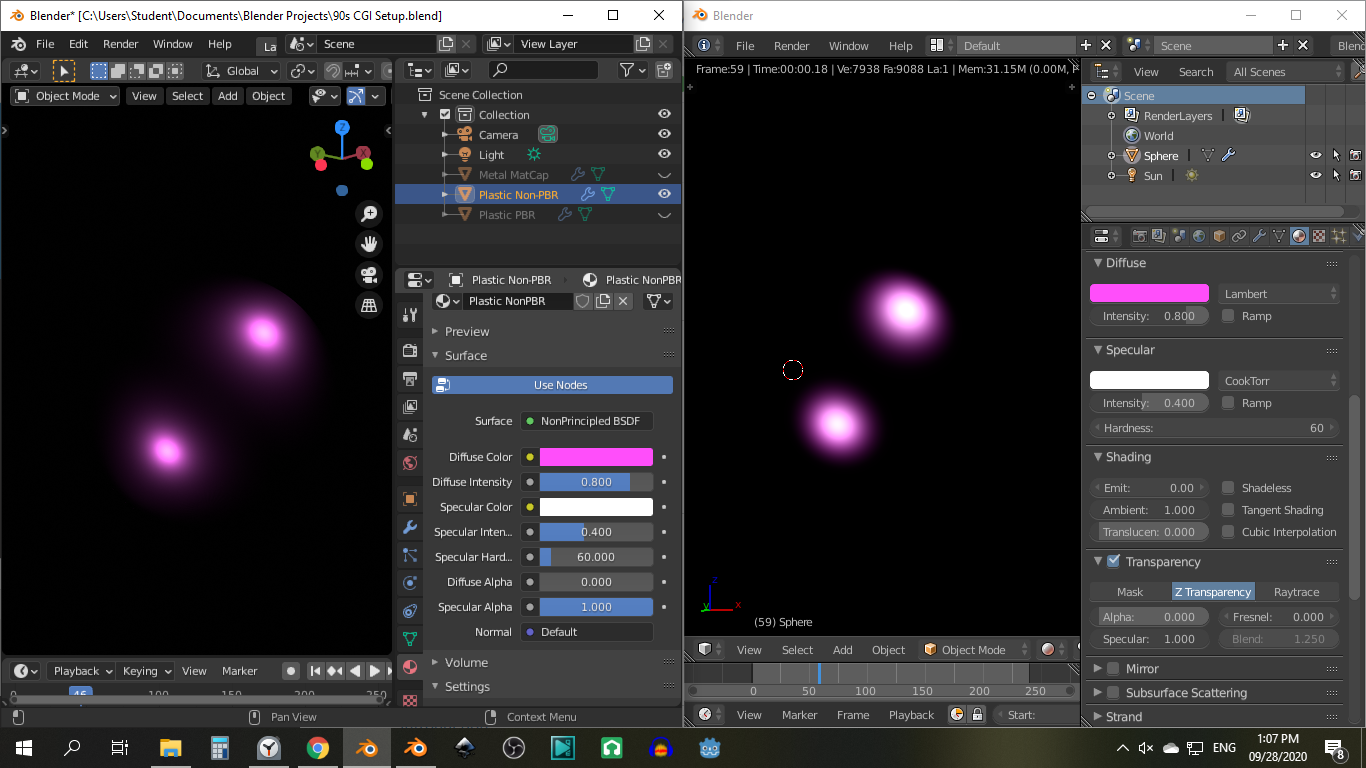The width and height of the screenshot is (1366, 768).
Task: Open All Scenes display mode dropdown
Action: click(1287, 72)
